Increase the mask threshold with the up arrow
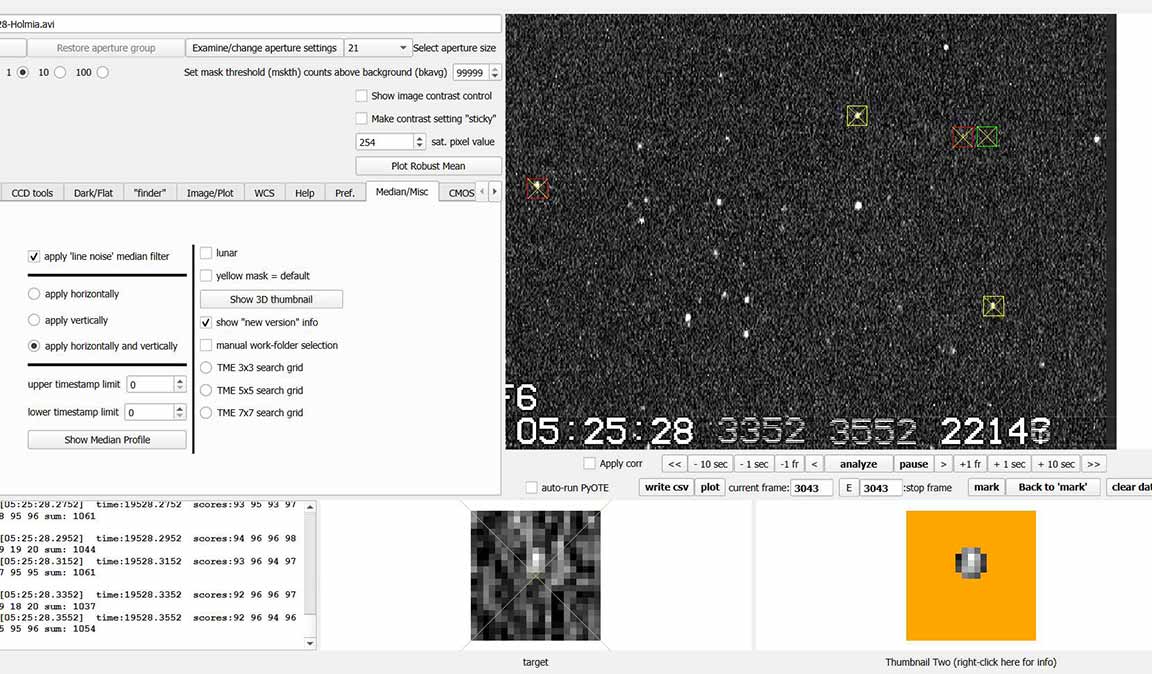 pyautogui.click(x=495, y=69)
